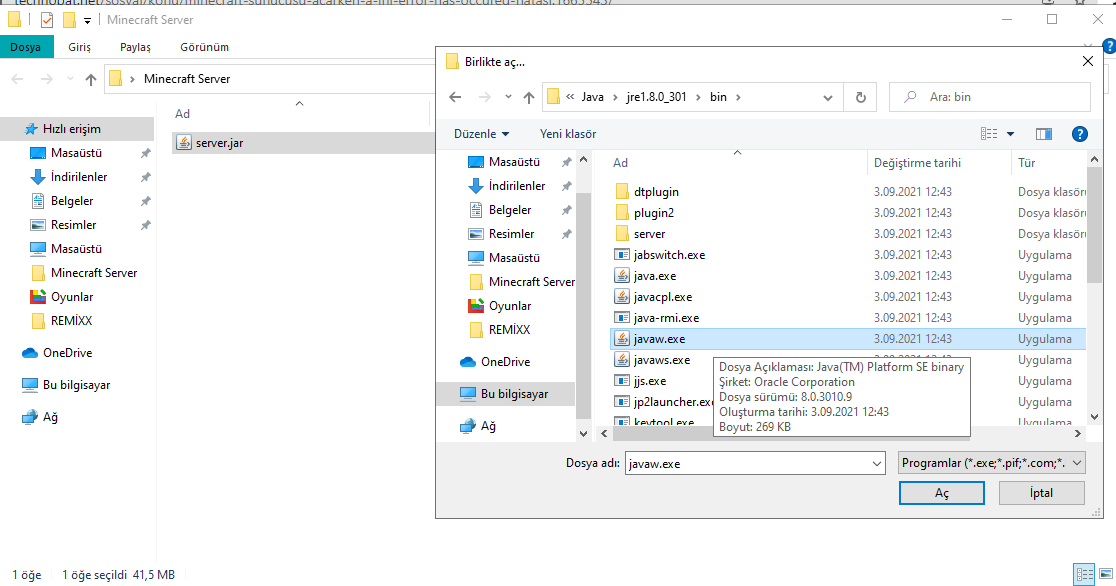The image size is (1116, 586).
Task: Click the Ara: bin search field
Action: [989, 97]
